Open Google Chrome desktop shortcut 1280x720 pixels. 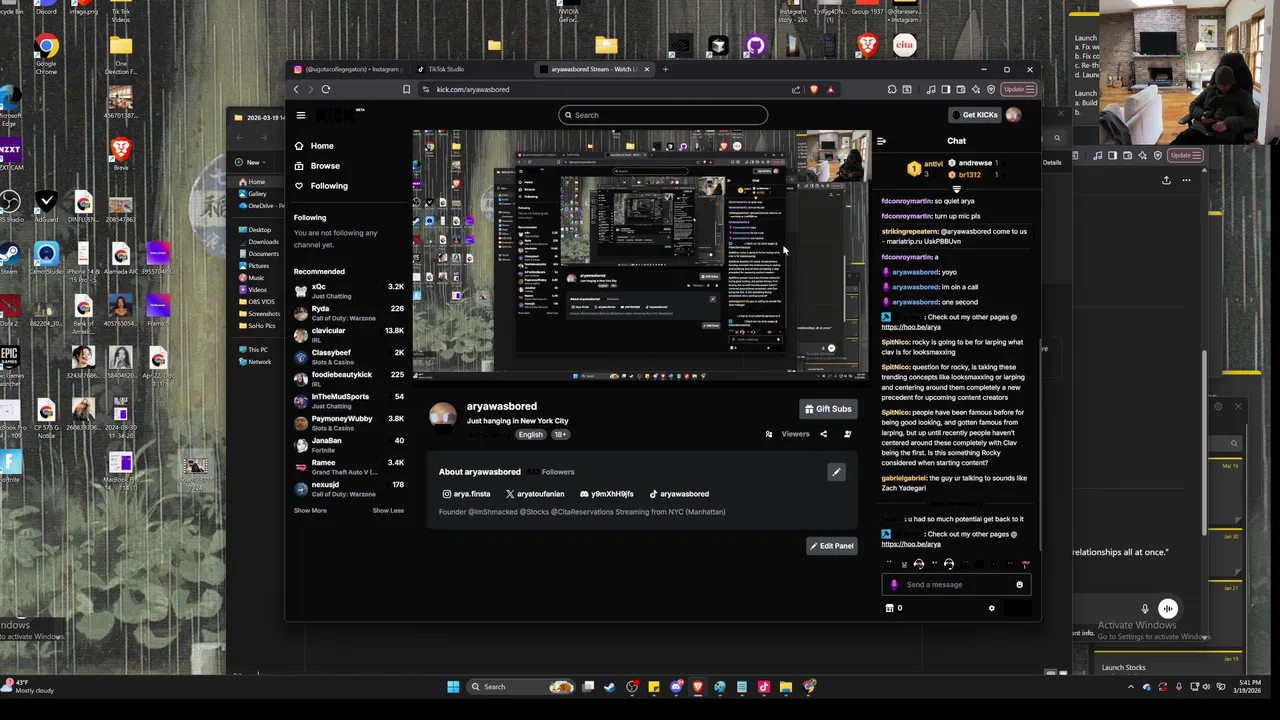[x=46, y=54]
